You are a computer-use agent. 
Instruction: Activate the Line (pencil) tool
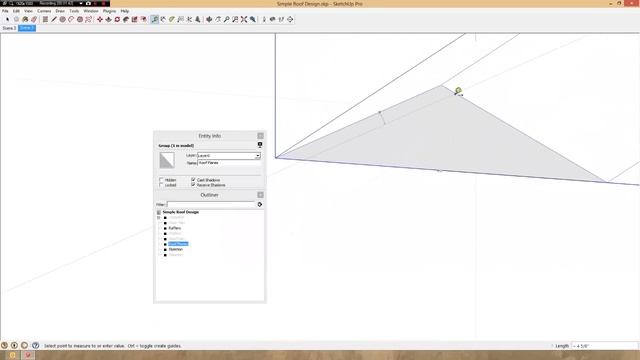coord(54,19)
